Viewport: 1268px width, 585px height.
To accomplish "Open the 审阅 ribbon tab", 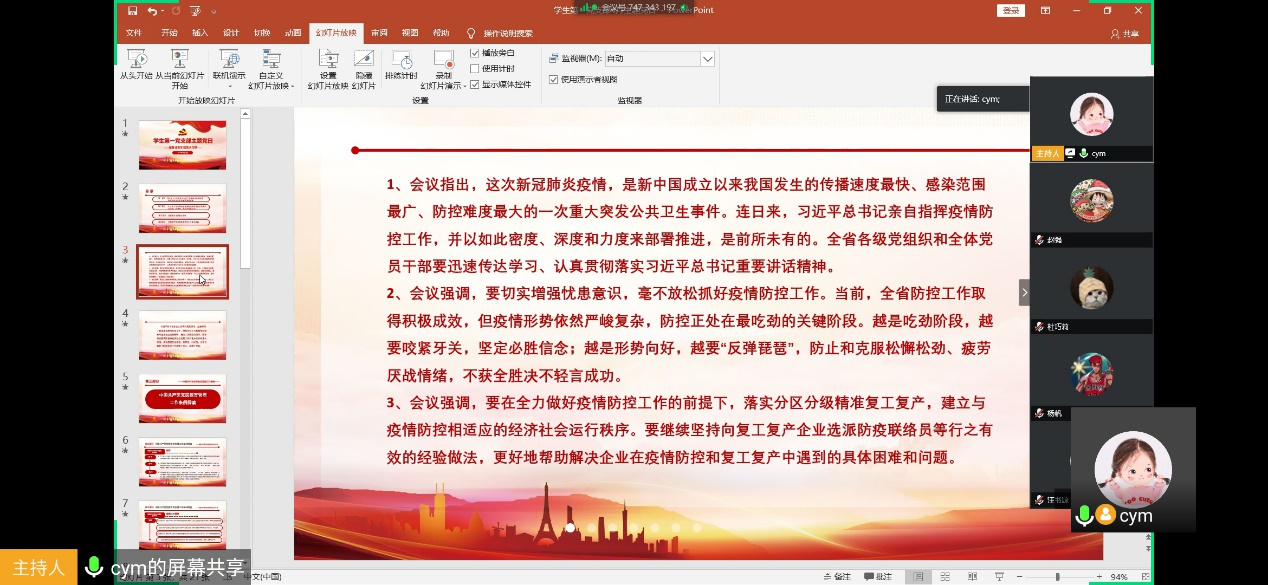I will point(379,33).
